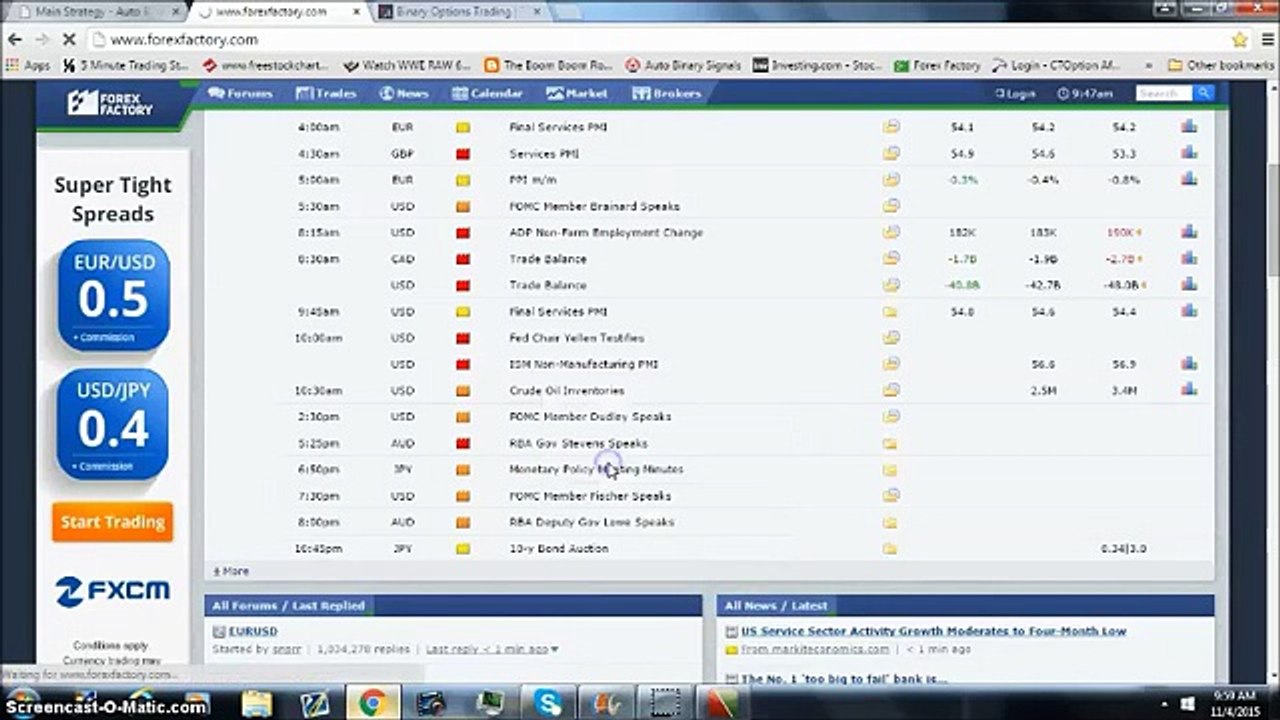The height and width of the screenshot is (720, 1280).
Task: Go to the Trades section
Action: [326, 93]
